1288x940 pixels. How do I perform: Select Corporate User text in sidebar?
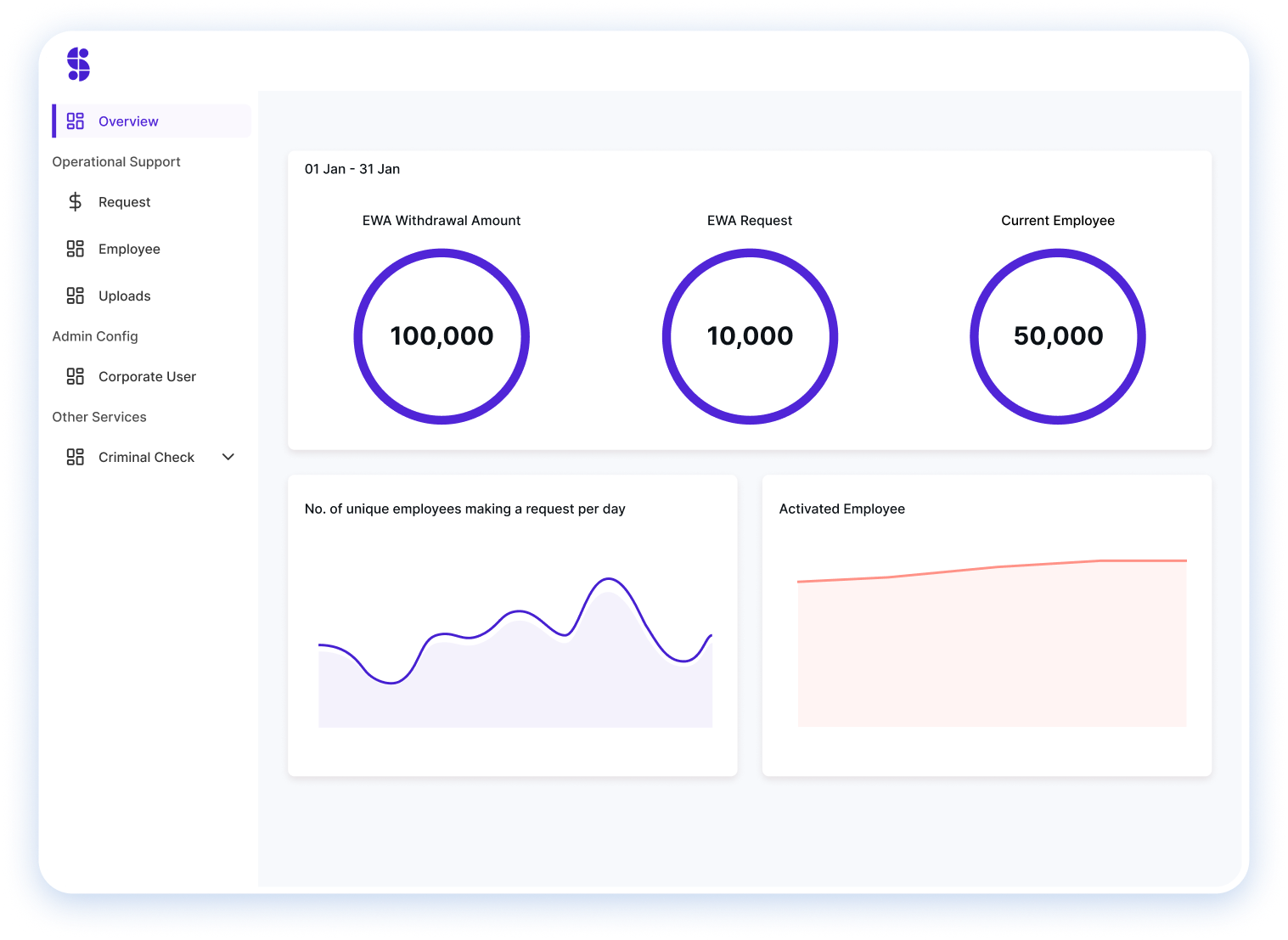(x=147, y=376)
